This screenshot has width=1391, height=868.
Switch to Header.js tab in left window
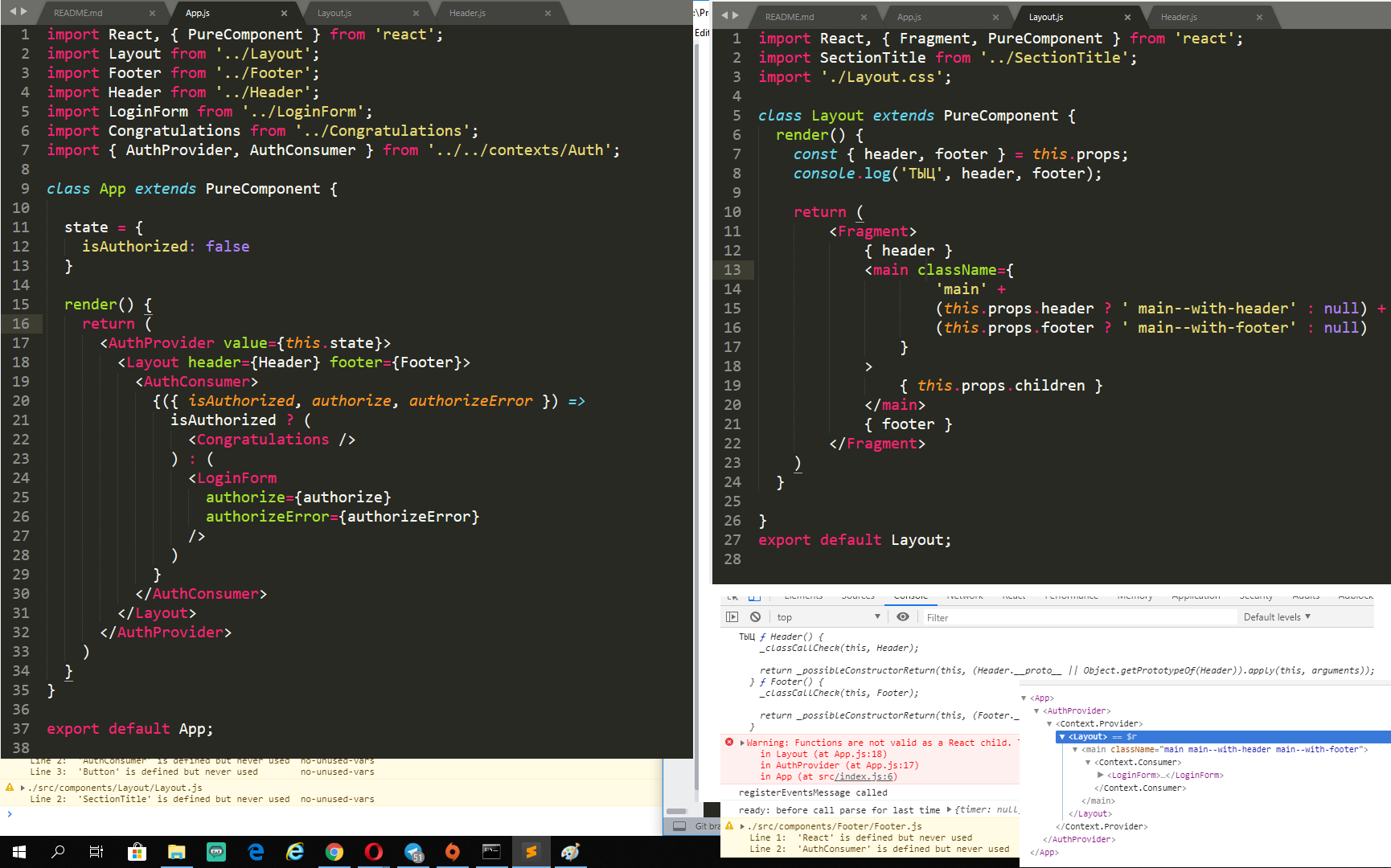point(467,13)
